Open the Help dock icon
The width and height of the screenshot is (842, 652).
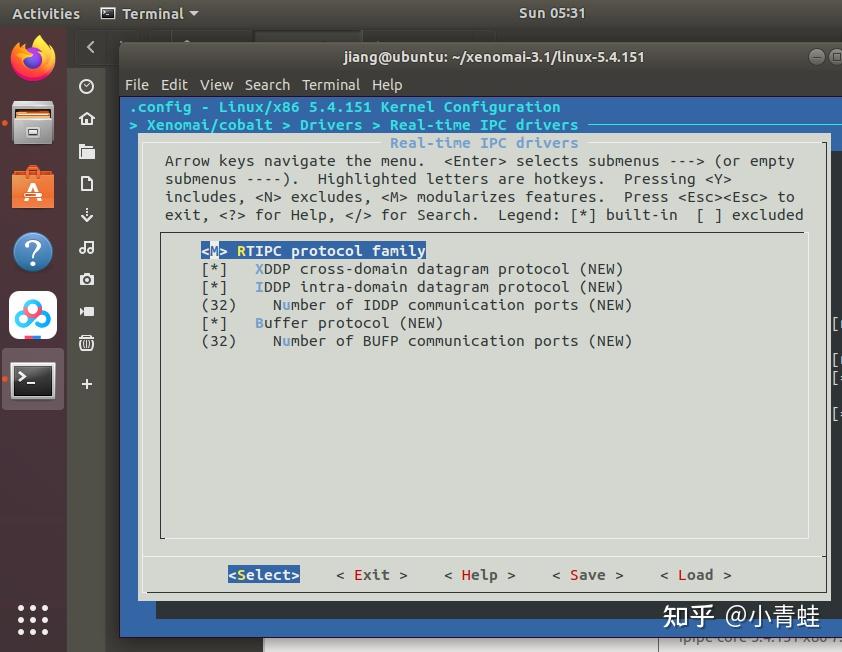coord(33,251)
